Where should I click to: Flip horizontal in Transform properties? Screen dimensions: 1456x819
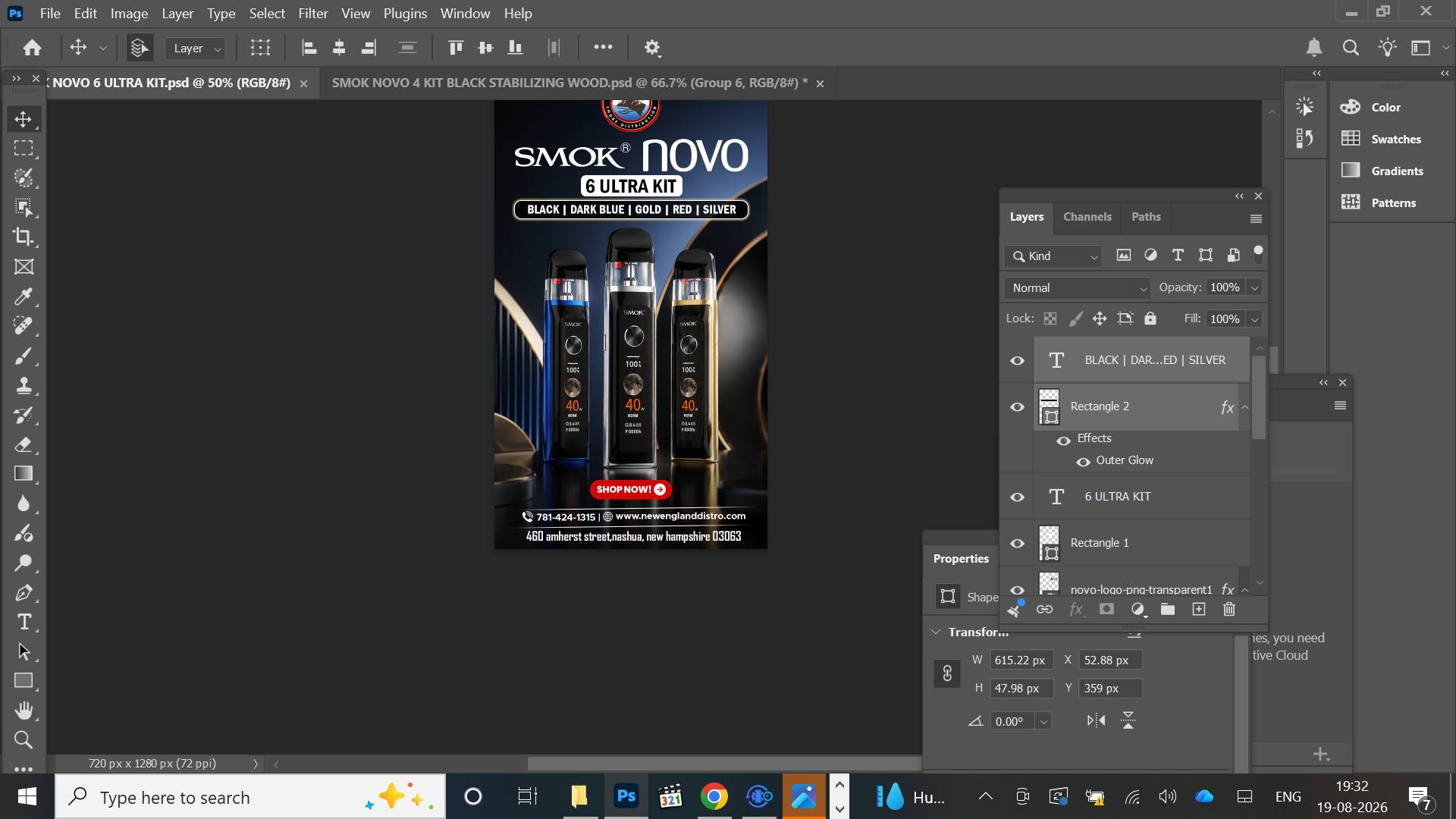(x=1096, y=720)
